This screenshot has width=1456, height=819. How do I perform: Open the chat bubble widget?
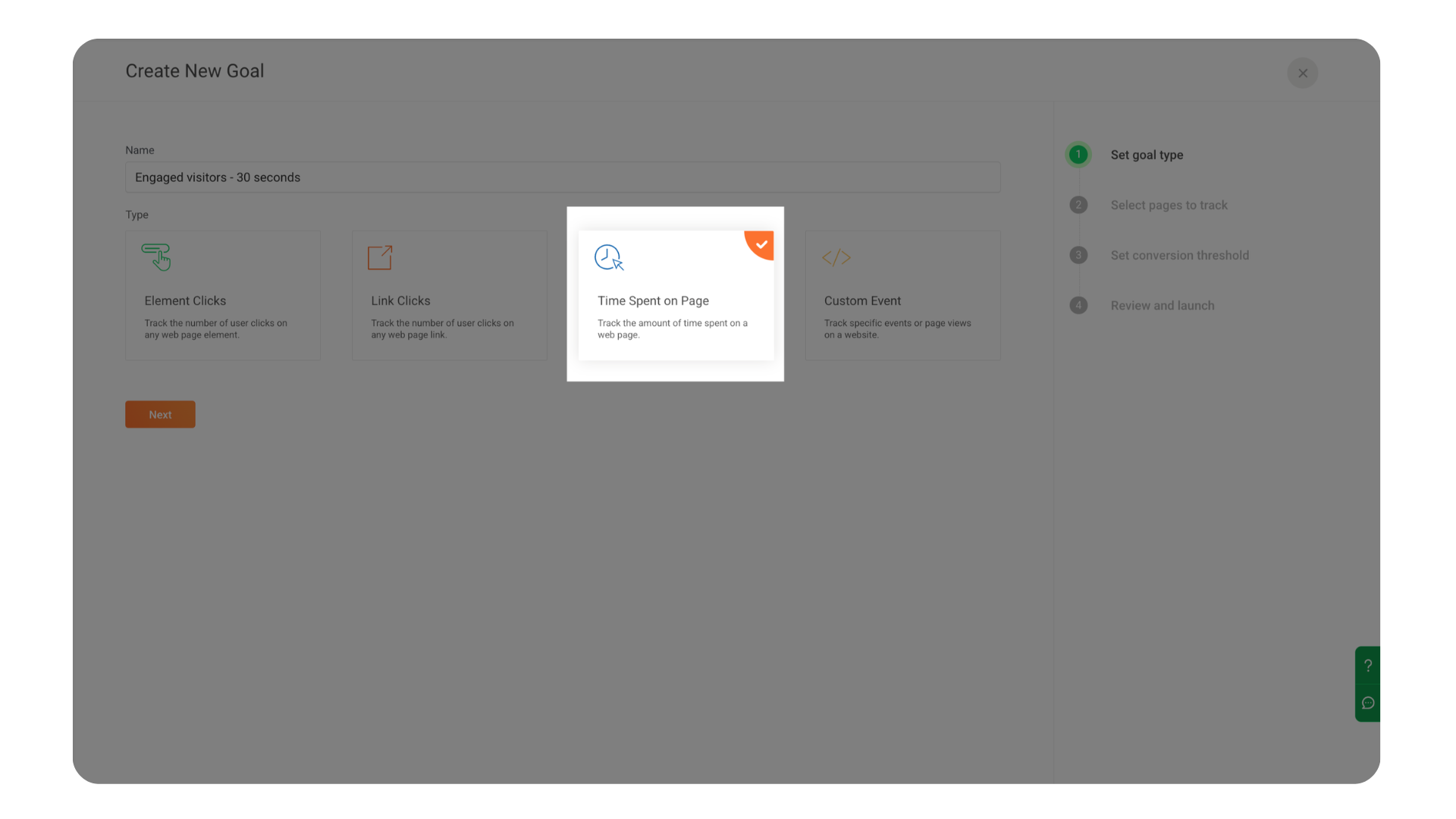coord(1368,703)
